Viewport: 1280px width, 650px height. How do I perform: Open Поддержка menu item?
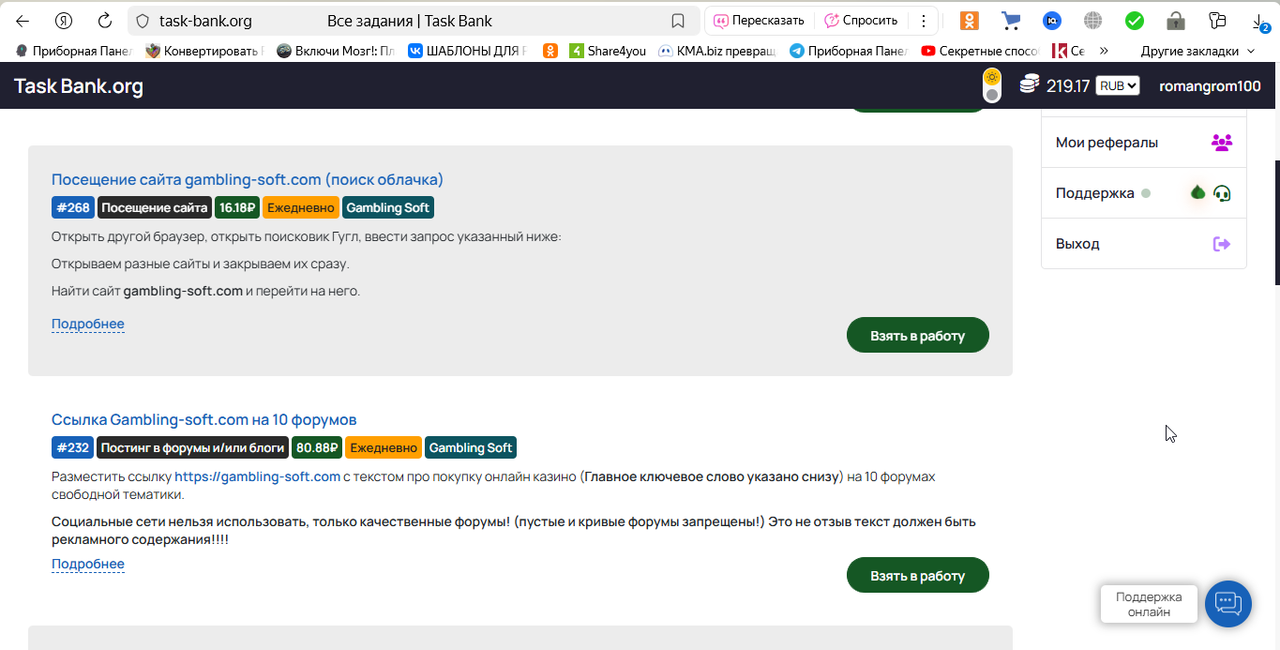[1144, 193]
